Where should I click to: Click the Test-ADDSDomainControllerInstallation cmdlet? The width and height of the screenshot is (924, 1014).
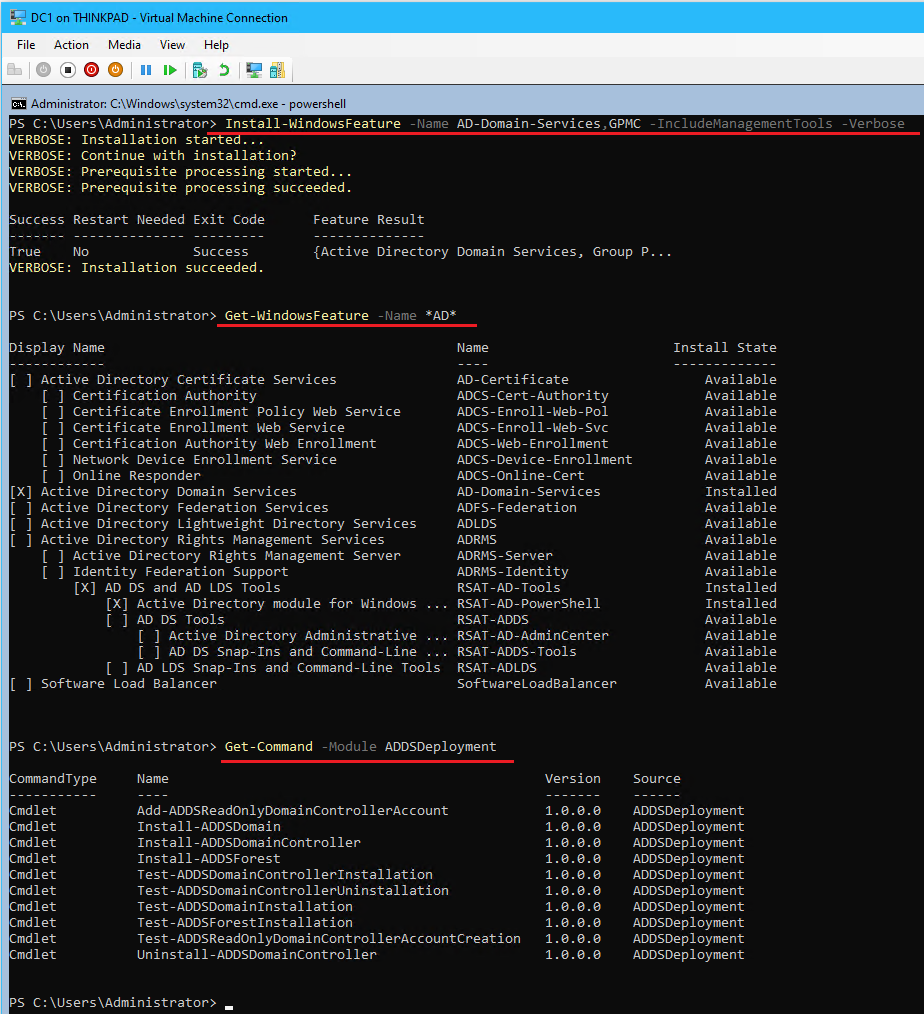click(285, 875)
